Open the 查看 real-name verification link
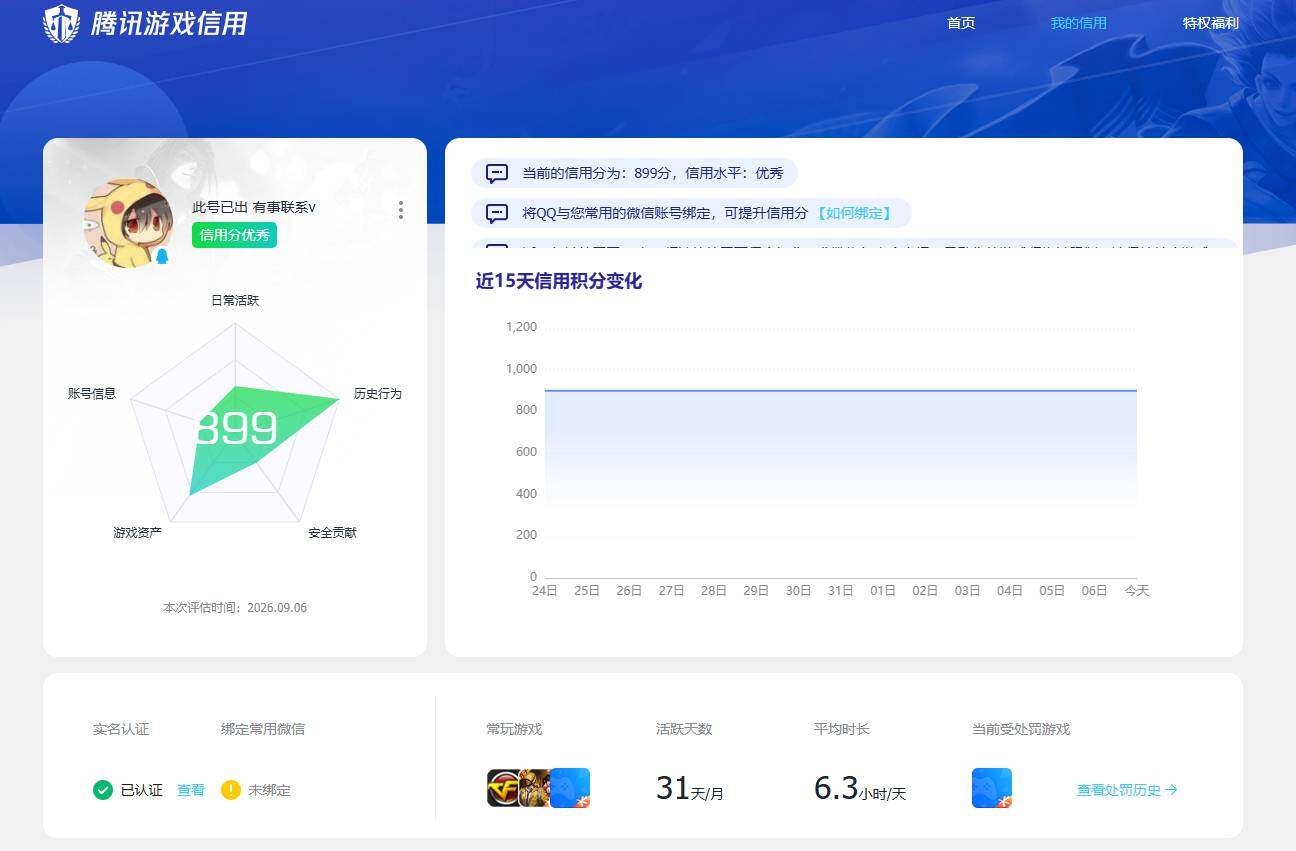Image resolution: width=1296 pixels, height=851 pixels. click(191, 790)
